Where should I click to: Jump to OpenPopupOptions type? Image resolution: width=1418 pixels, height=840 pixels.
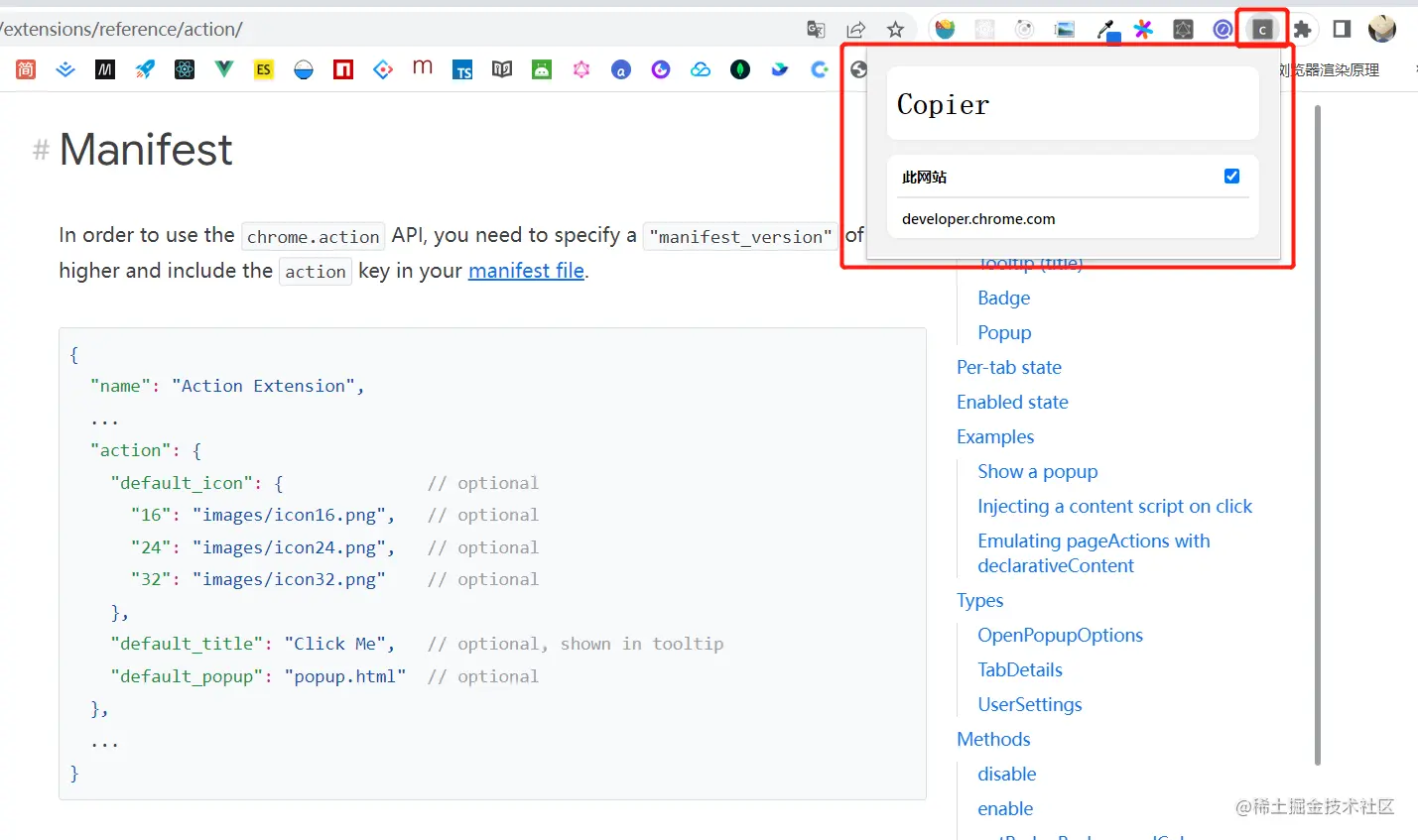[1060, 635]
